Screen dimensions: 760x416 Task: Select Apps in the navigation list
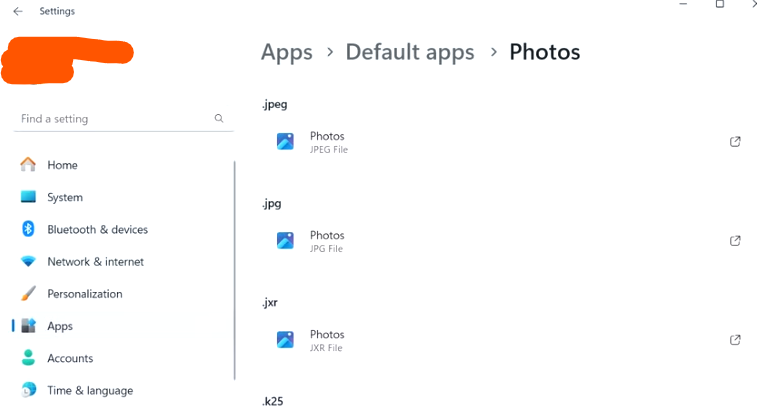(60, 326)
